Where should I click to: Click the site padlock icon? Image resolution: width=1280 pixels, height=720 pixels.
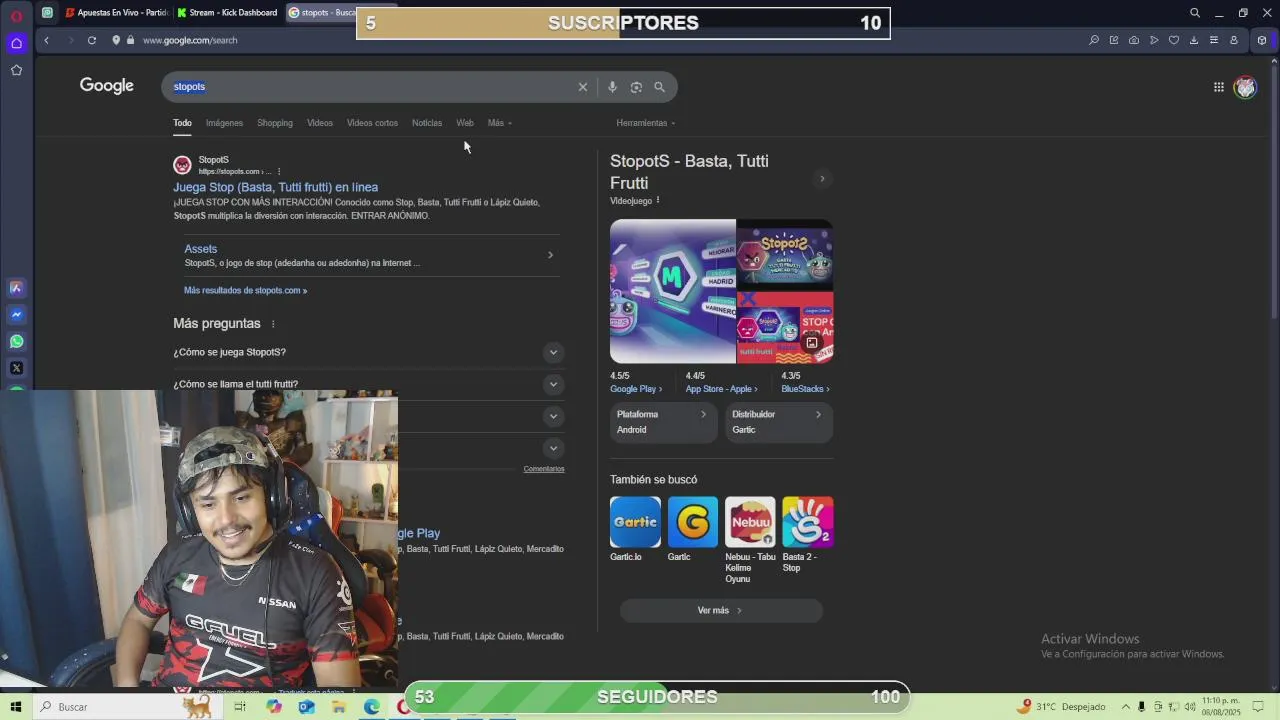pyautogui.click(x=130, y=40)
